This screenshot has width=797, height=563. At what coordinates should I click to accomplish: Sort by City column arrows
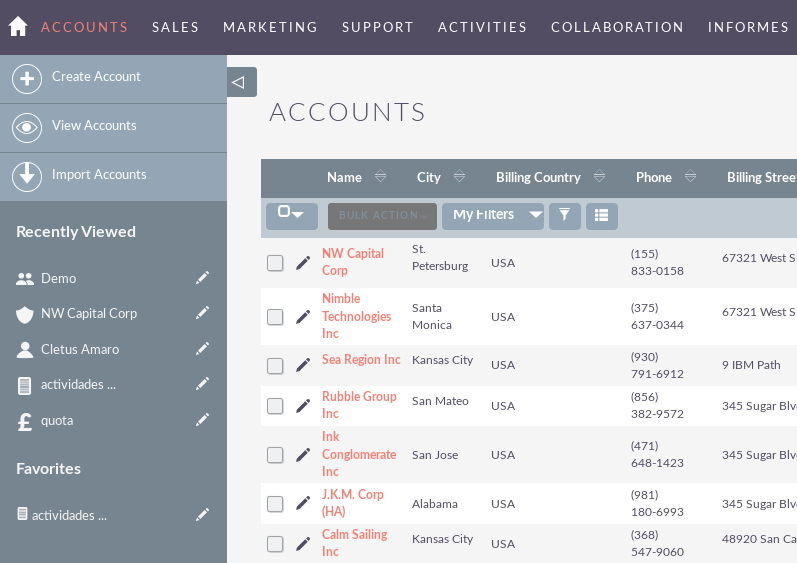click(x=459, y=176)
